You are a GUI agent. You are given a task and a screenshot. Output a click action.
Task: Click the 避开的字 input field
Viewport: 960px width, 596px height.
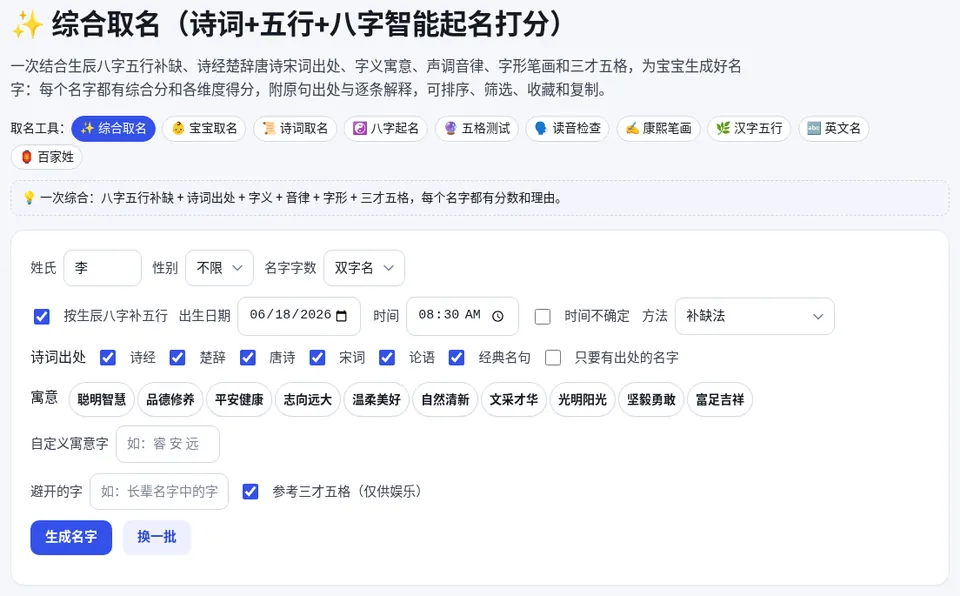point(159,491)
